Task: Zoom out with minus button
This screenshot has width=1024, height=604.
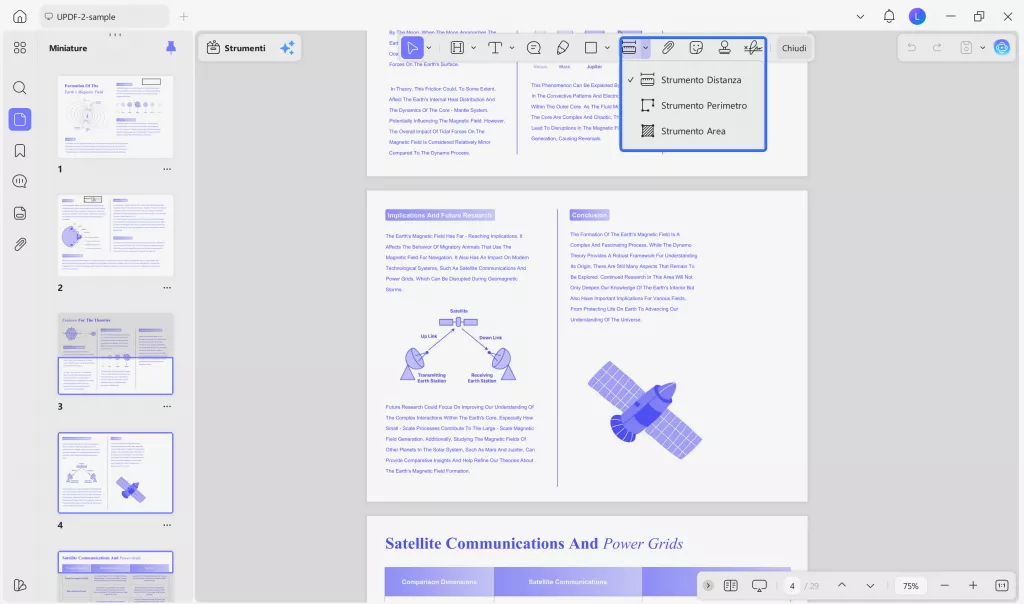Action: (x=944, y=586)
